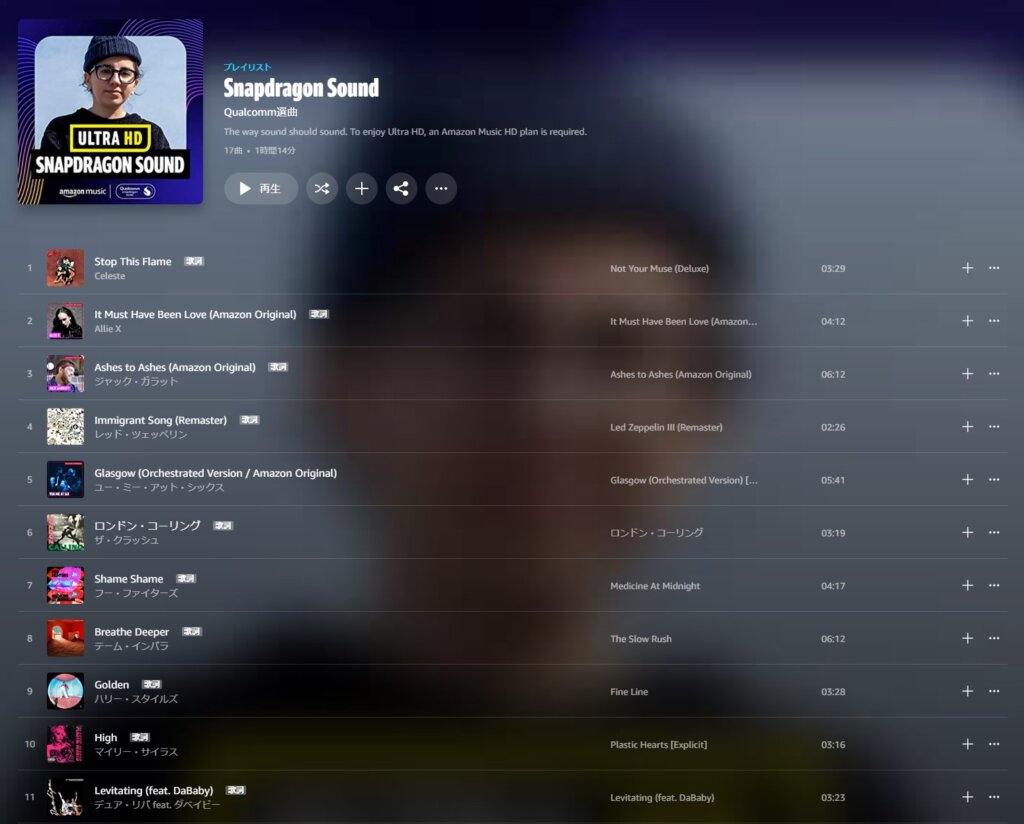
Task: Open the Qualcomm curator link
Action: (x=261, y=112)
